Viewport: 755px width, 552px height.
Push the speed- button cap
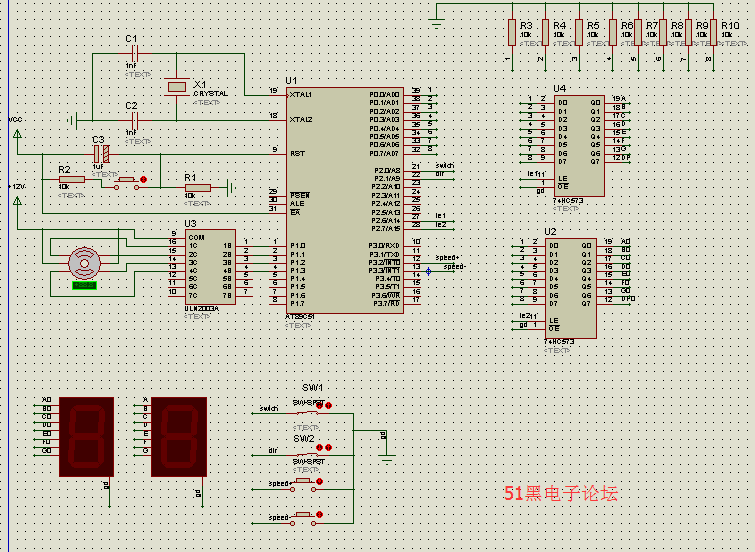[303, 514]
